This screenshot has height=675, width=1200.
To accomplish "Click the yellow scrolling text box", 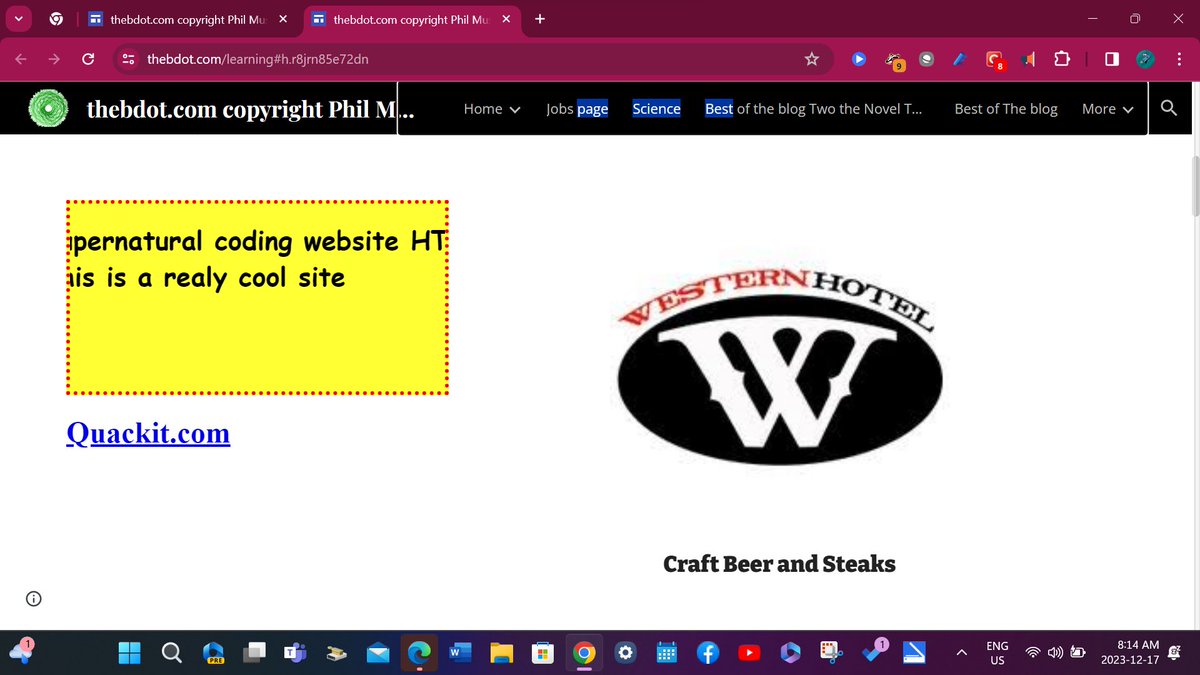I will coord(257,297).
